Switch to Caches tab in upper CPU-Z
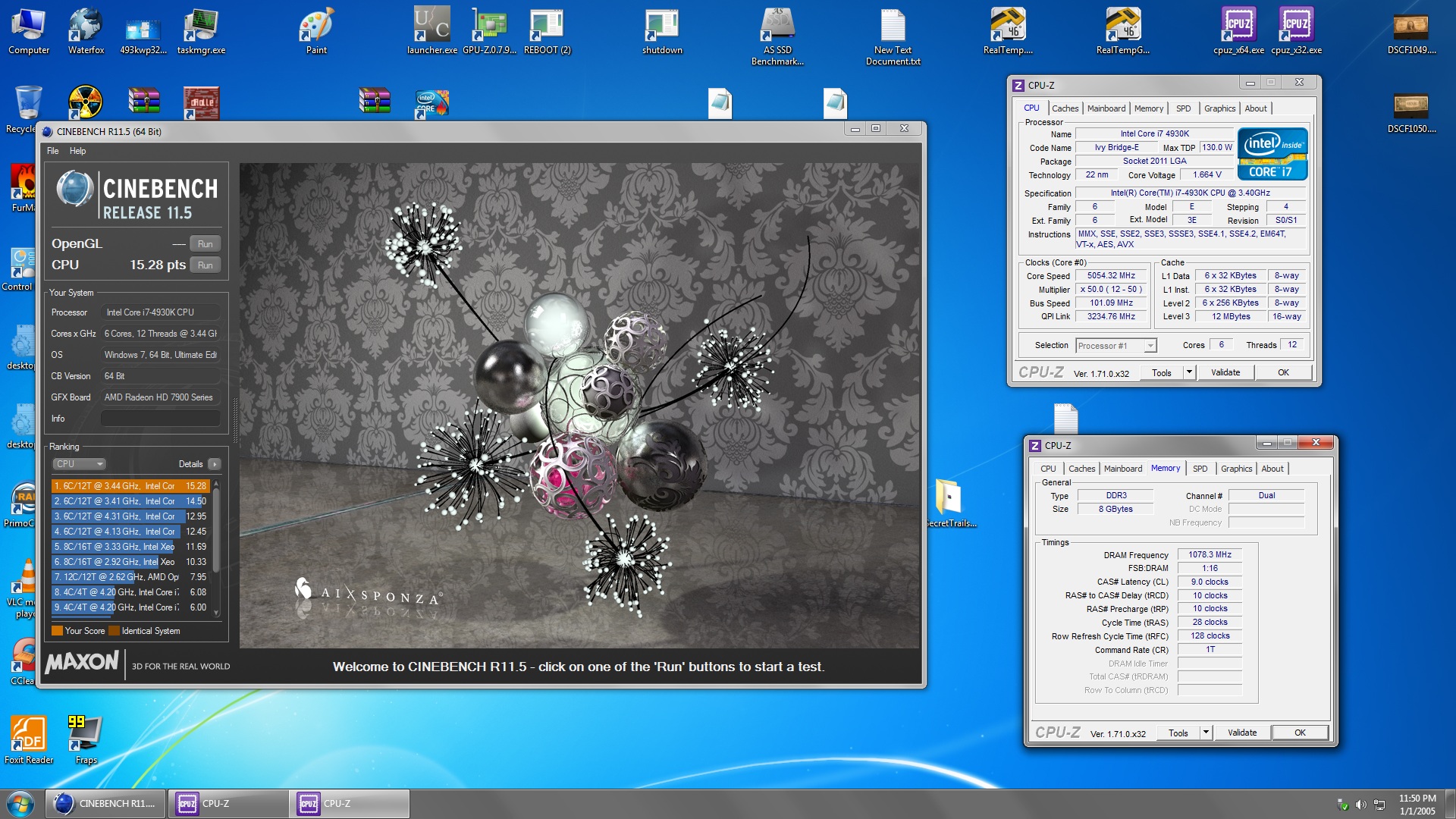 (x=1065, y=108)
